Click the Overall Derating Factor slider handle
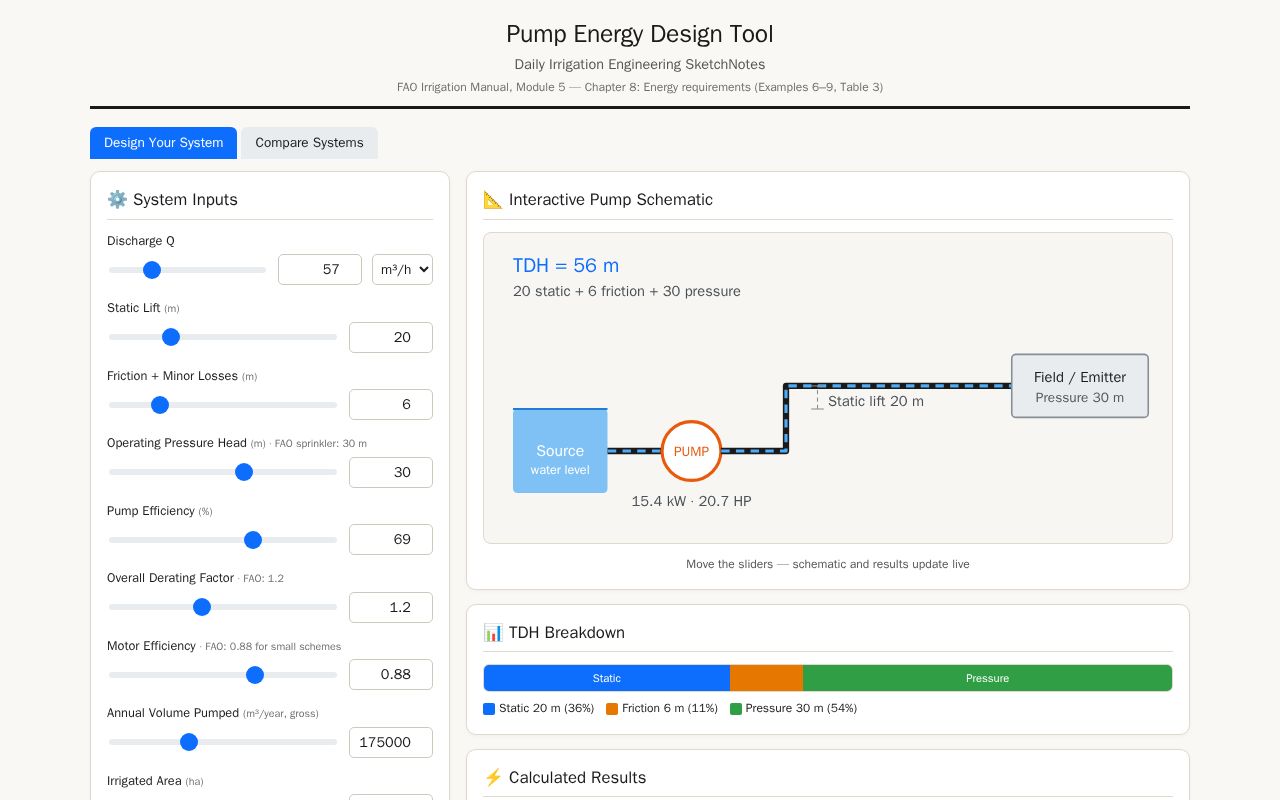The image size is (1280, 800). coord(202,607)
